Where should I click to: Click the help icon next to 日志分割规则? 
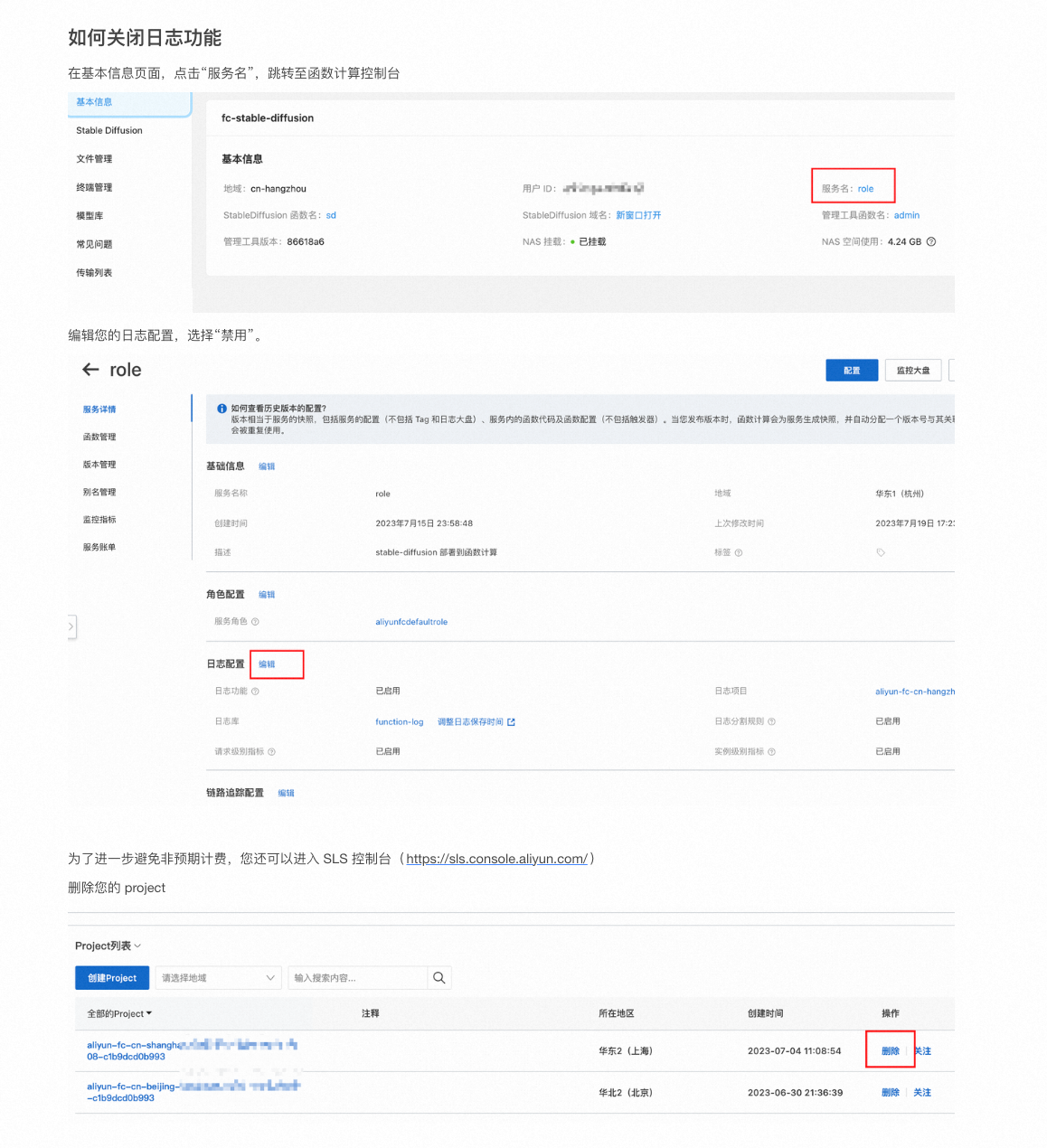point(771,721)
